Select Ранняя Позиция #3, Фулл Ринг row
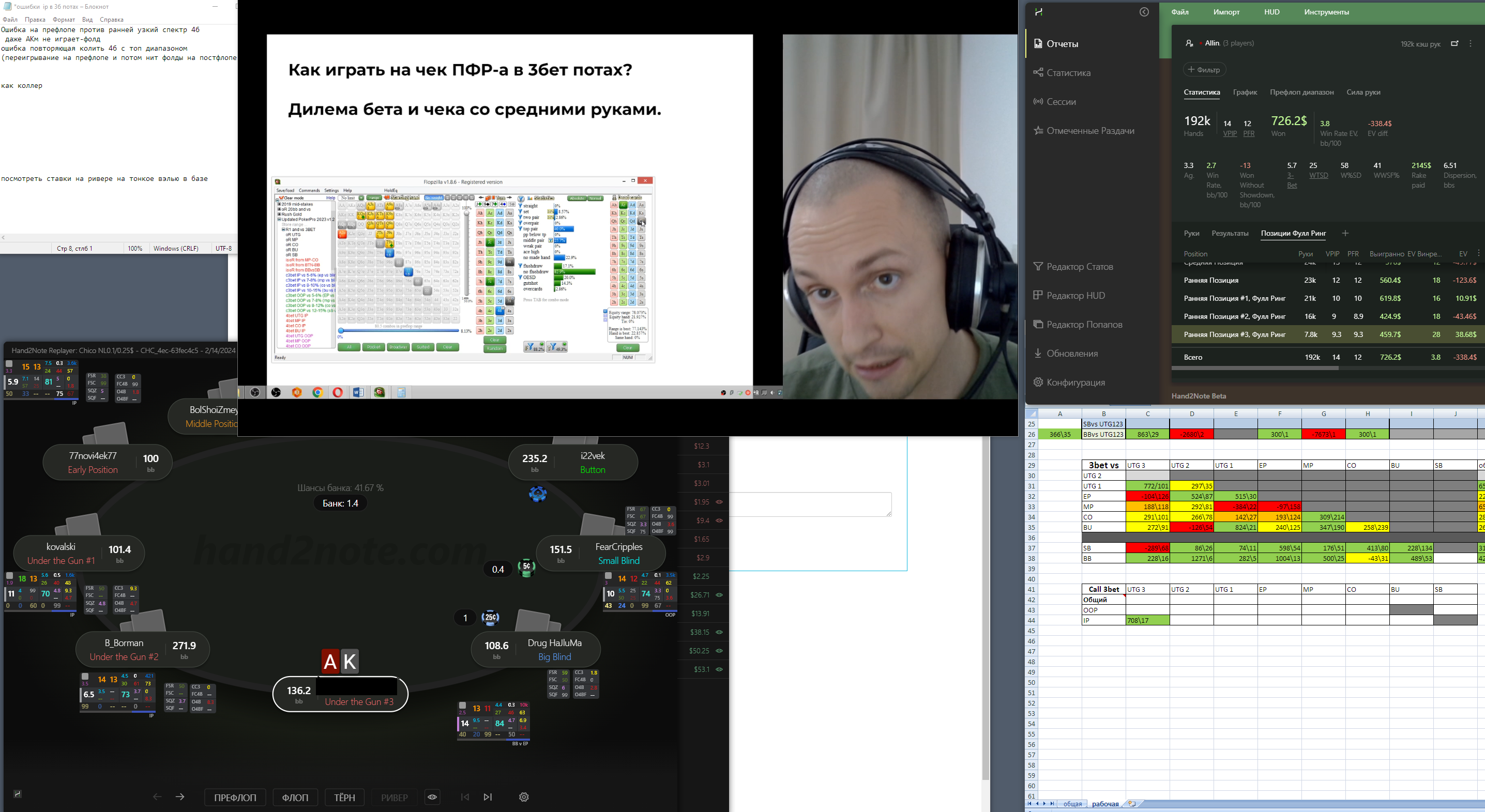This screenshot has width=1485, height=812. click(x=1328, y=334)
